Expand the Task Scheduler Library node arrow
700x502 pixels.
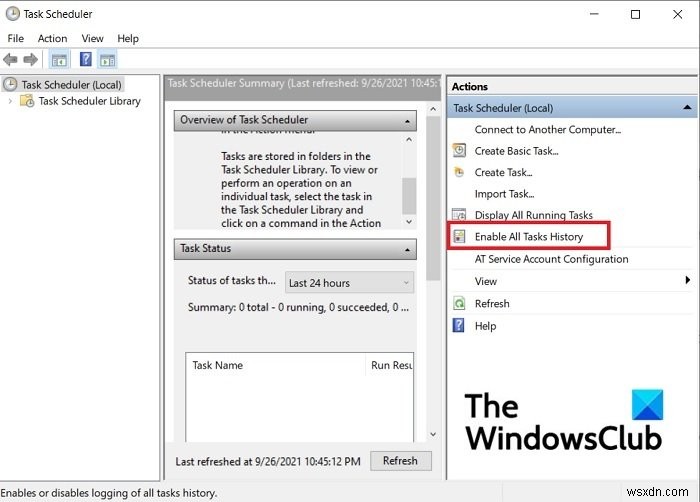click(x=10, y=101)
